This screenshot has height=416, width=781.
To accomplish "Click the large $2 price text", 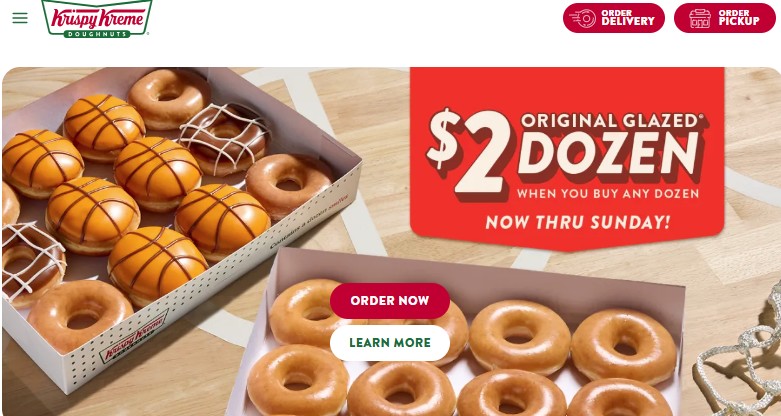I will 470,151.
